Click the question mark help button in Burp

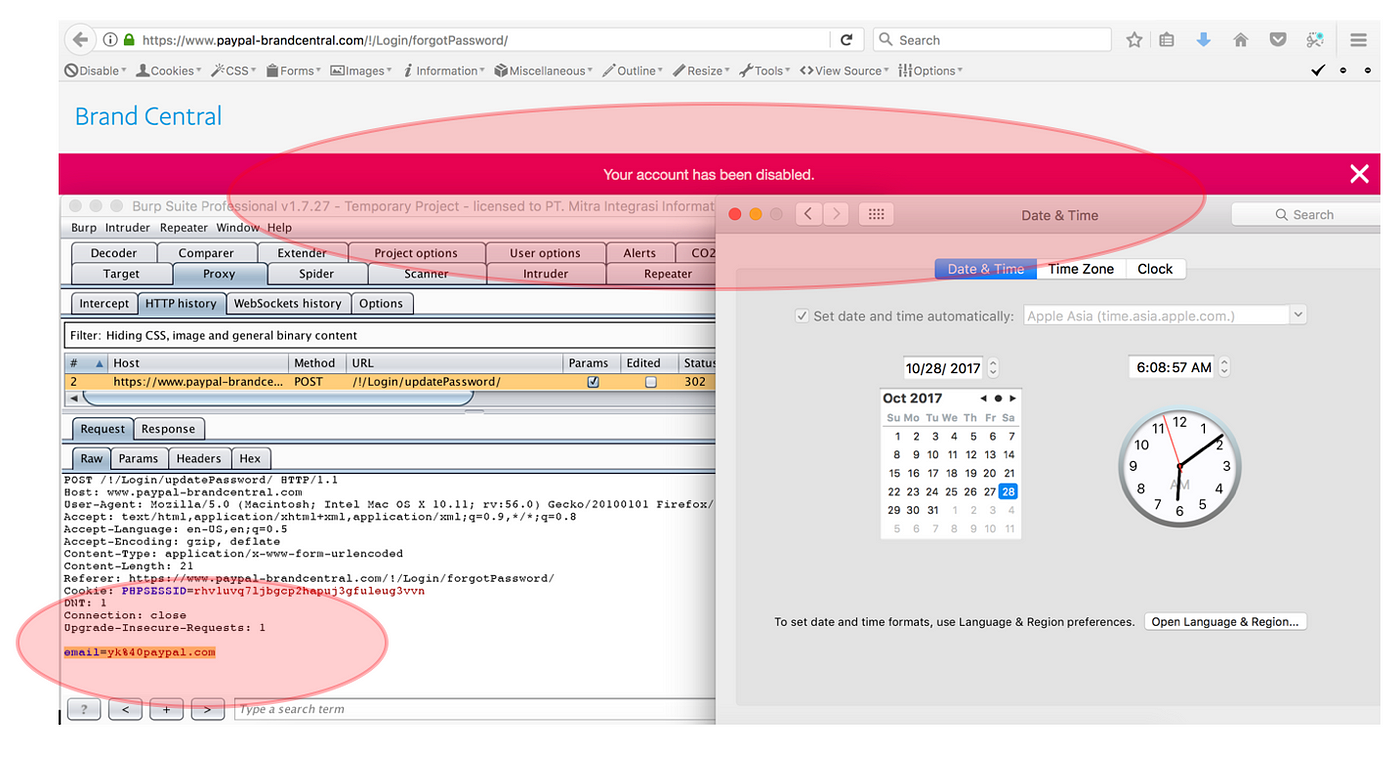pos(84,709)
